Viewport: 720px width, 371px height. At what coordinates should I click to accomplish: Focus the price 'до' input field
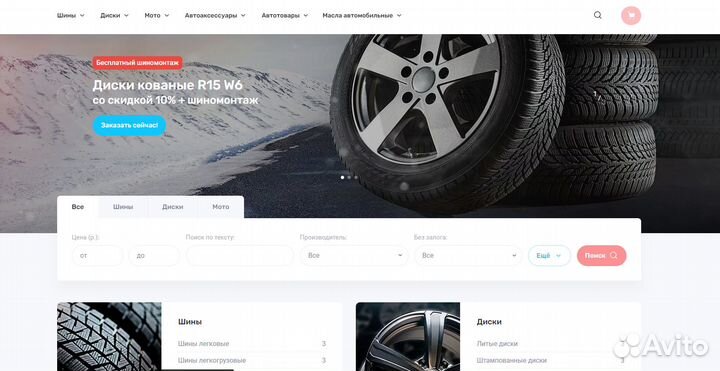(x=154, y=255)
